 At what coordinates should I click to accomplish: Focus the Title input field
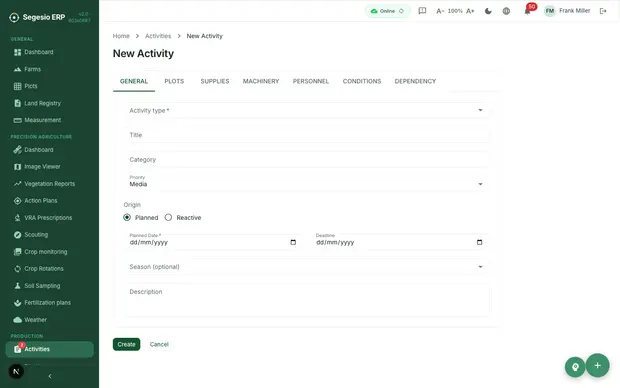pyautogui.click(x=307, y=135)
